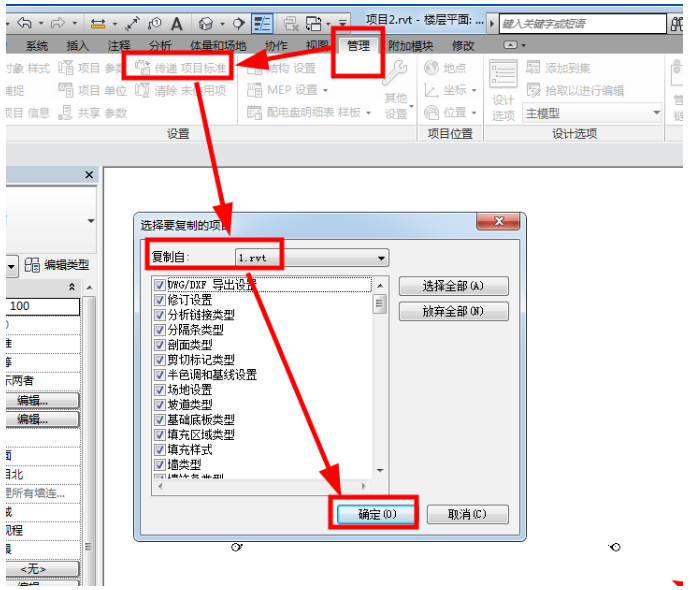This screenshot has width=694, height=590.
Task: Click the Add to Set icon
Action: click(x=533, y=67)
